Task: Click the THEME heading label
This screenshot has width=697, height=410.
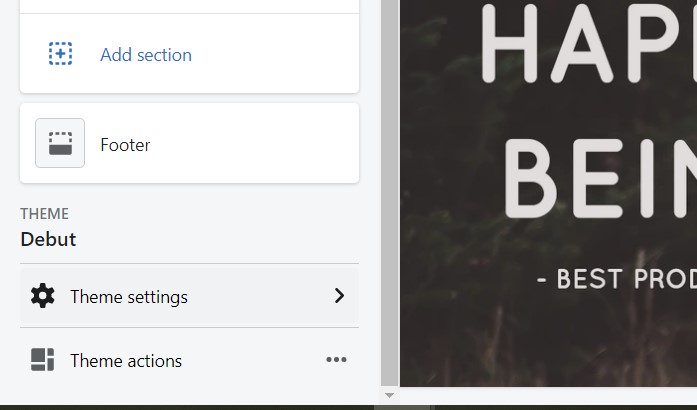Action: pos(44,214)
